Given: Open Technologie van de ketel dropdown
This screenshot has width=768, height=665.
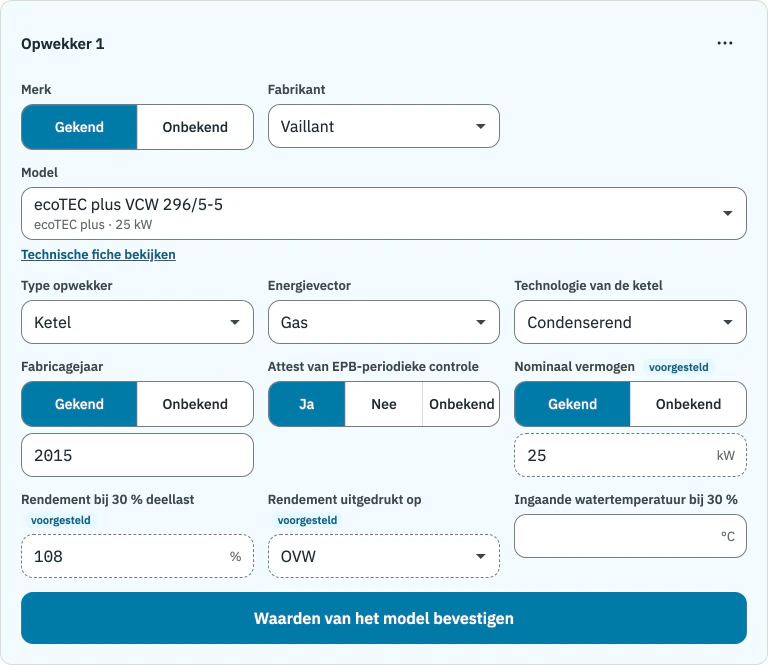Looking at the screenshot, I should (630, 322).
